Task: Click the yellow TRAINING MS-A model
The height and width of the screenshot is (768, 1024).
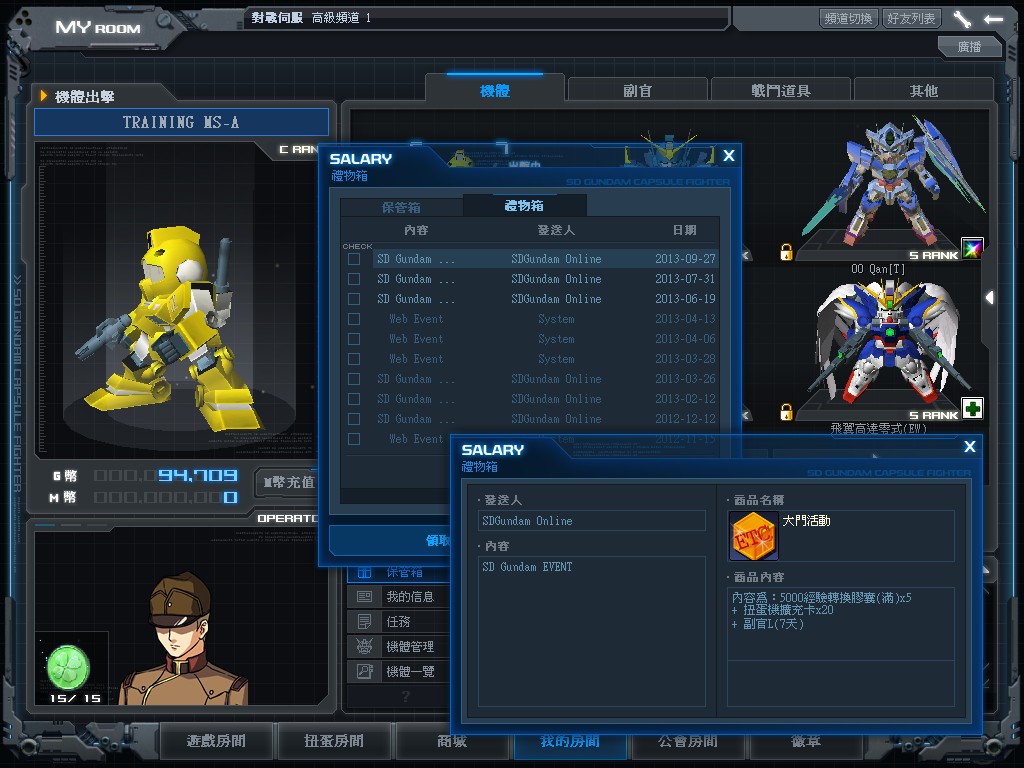Action: pos(170,328)
